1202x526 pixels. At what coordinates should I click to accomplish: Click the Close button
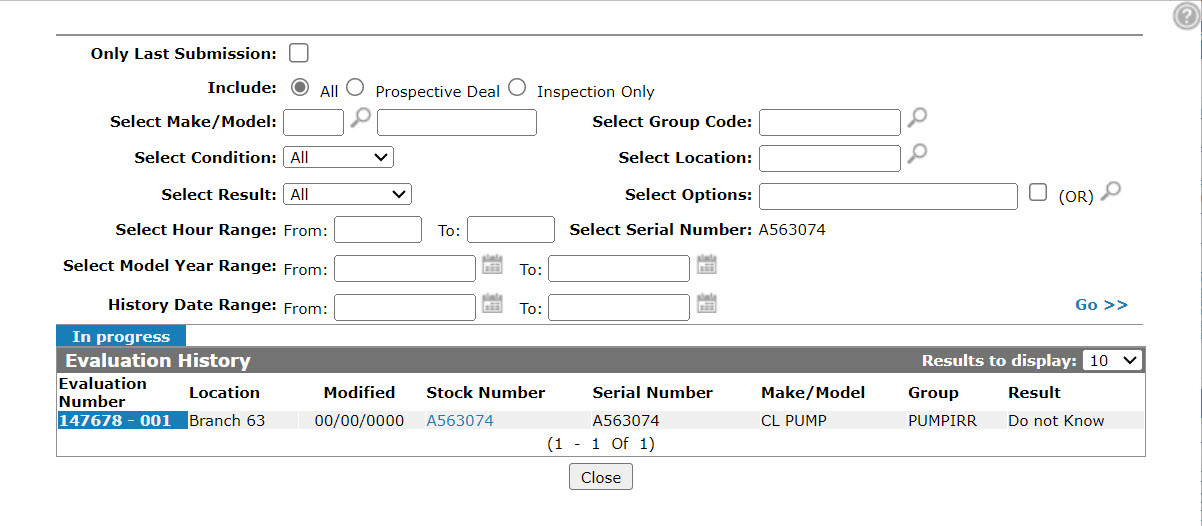(601, 477)
